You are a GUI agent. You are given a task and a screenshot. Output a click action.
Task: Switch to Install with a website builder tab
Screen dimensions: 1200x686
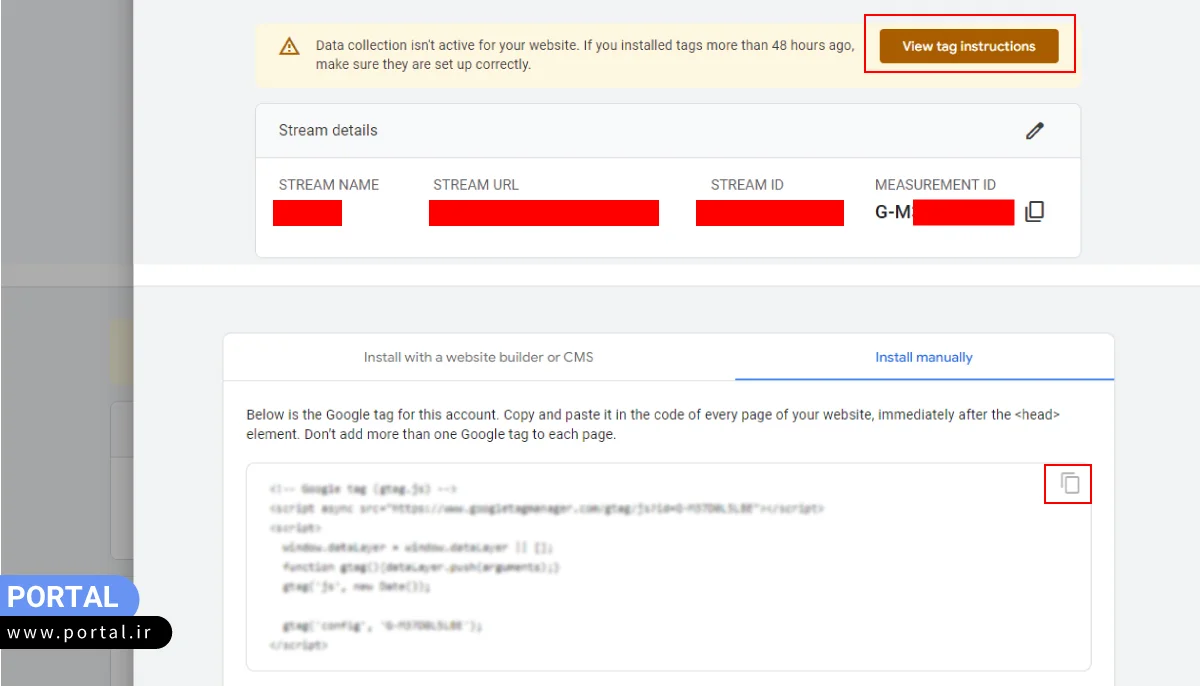point(478,357)
